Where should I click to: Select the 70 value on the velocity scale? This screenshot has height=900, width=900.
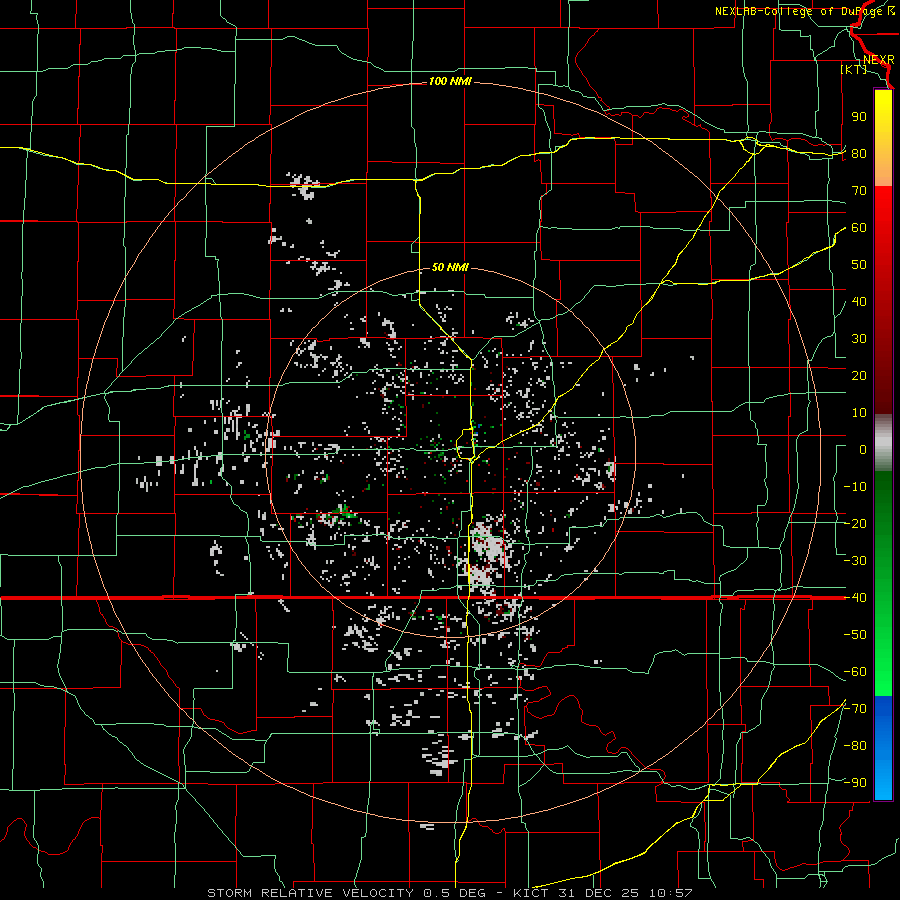coord(859,191)
